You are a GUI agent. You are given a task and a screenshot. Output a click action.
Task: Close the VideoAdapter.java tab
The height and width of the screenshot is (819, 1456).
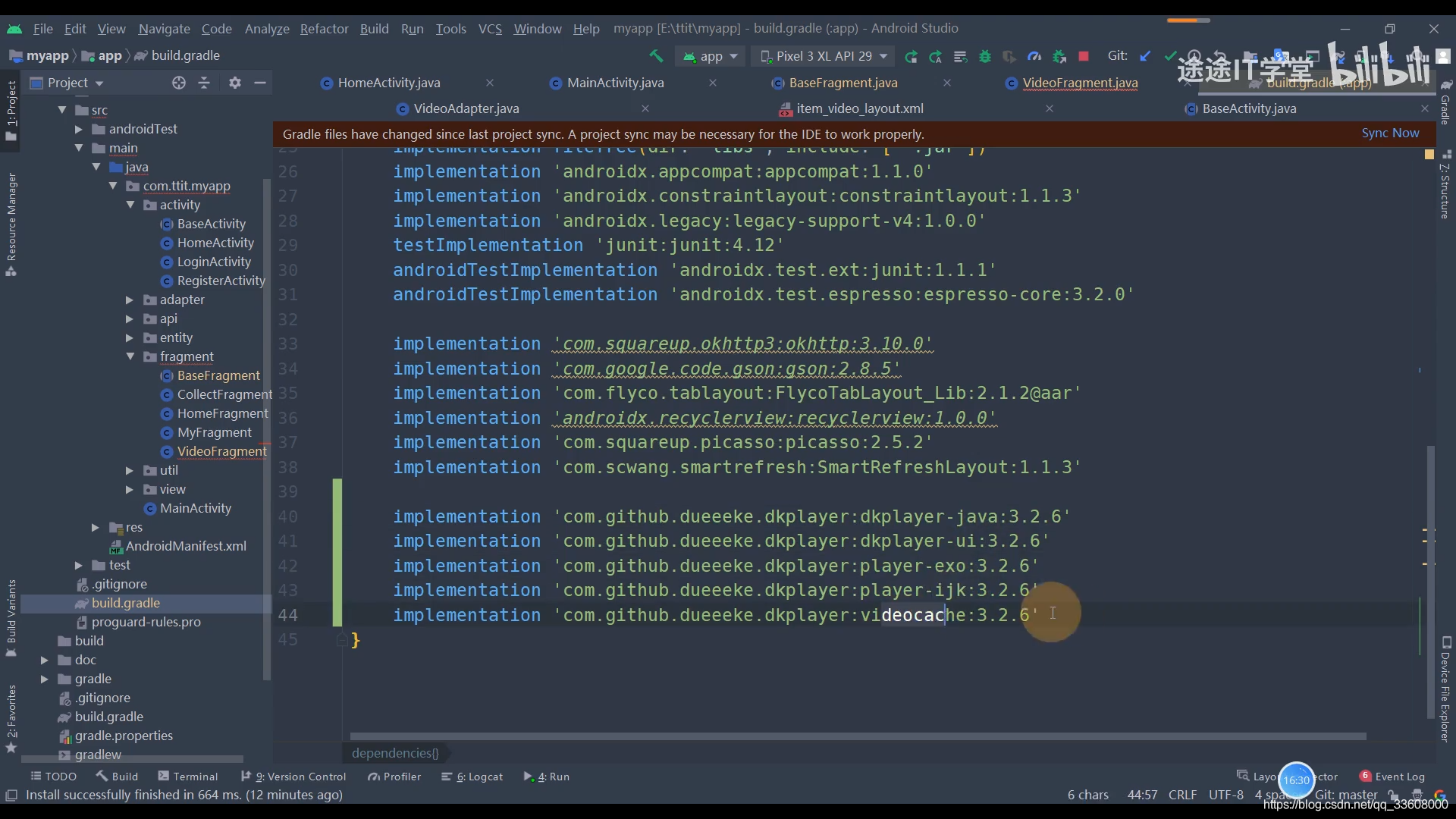pos(645,108)
